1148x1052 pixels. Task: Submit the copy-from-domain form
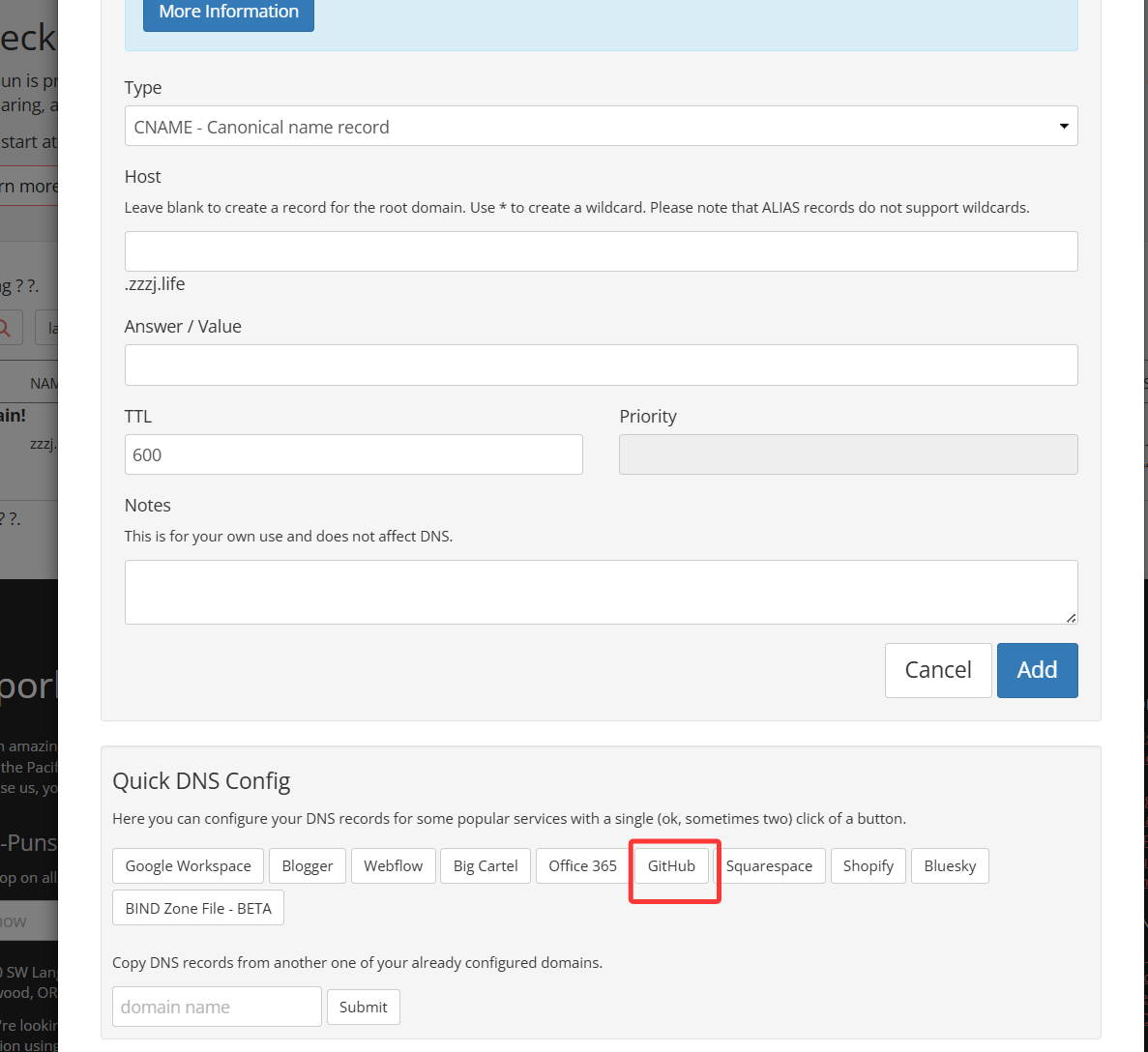coord(363,1007)
